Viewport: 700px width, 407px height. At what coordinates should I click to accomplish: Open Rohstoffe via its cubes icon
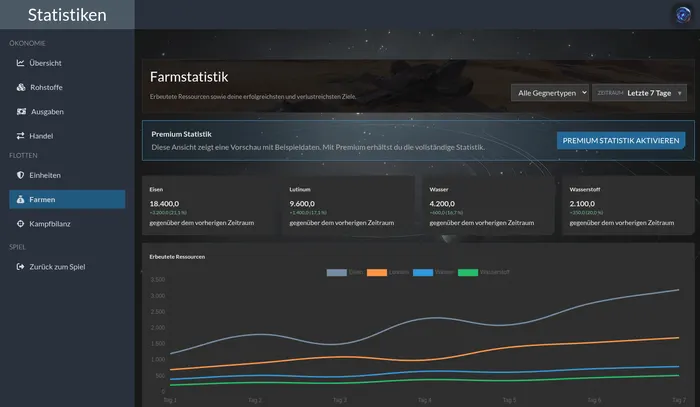pyautogui.click(x=21, y=87)
